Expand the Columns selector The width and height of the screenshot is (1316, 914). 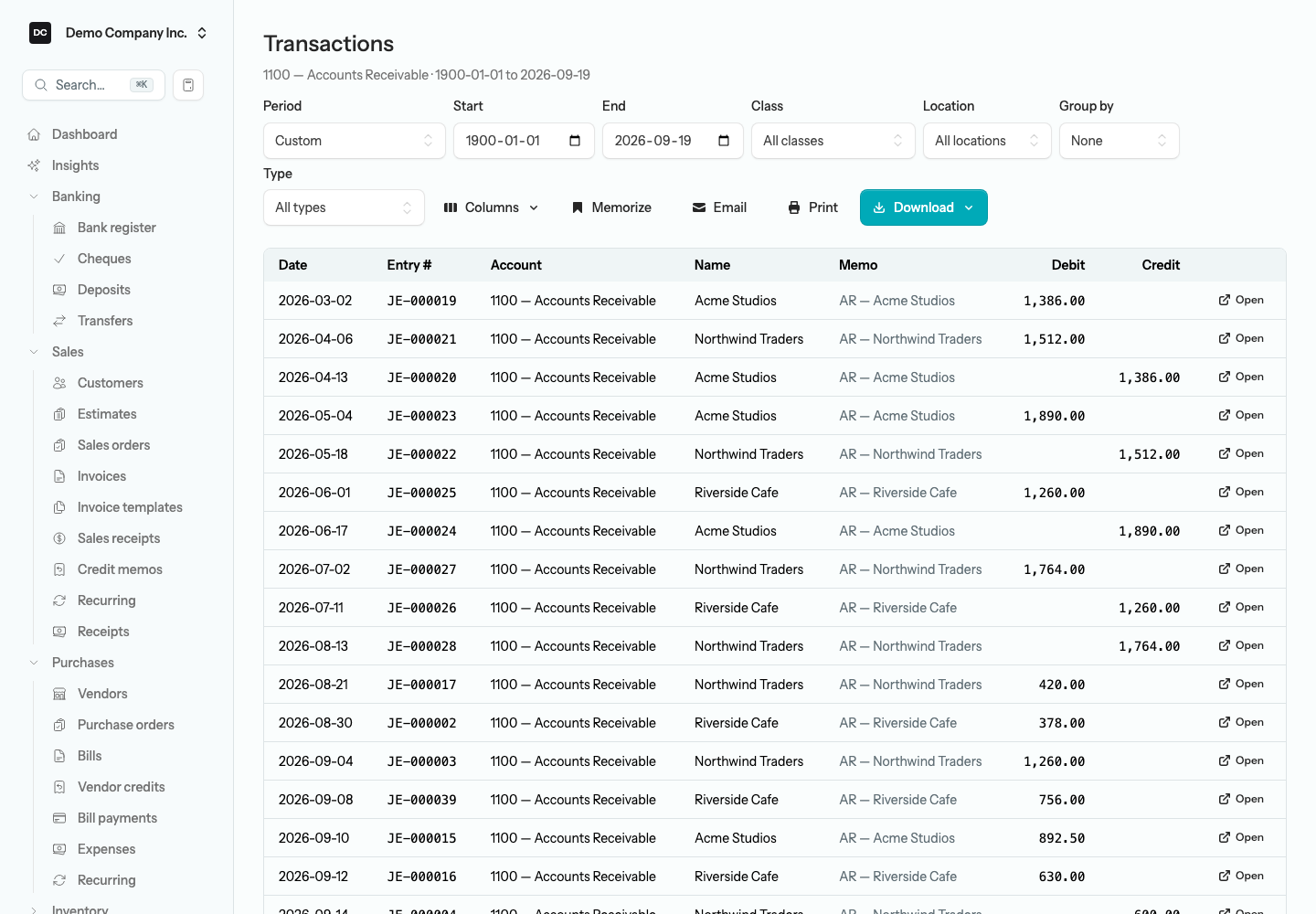pos(491,207)
